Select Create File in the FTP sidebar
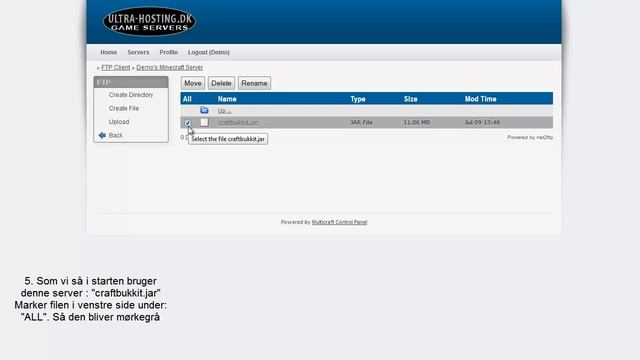Image resolution: width=640 pixels, height=360 pixels. pyautogui.click(x=124, y=108)
